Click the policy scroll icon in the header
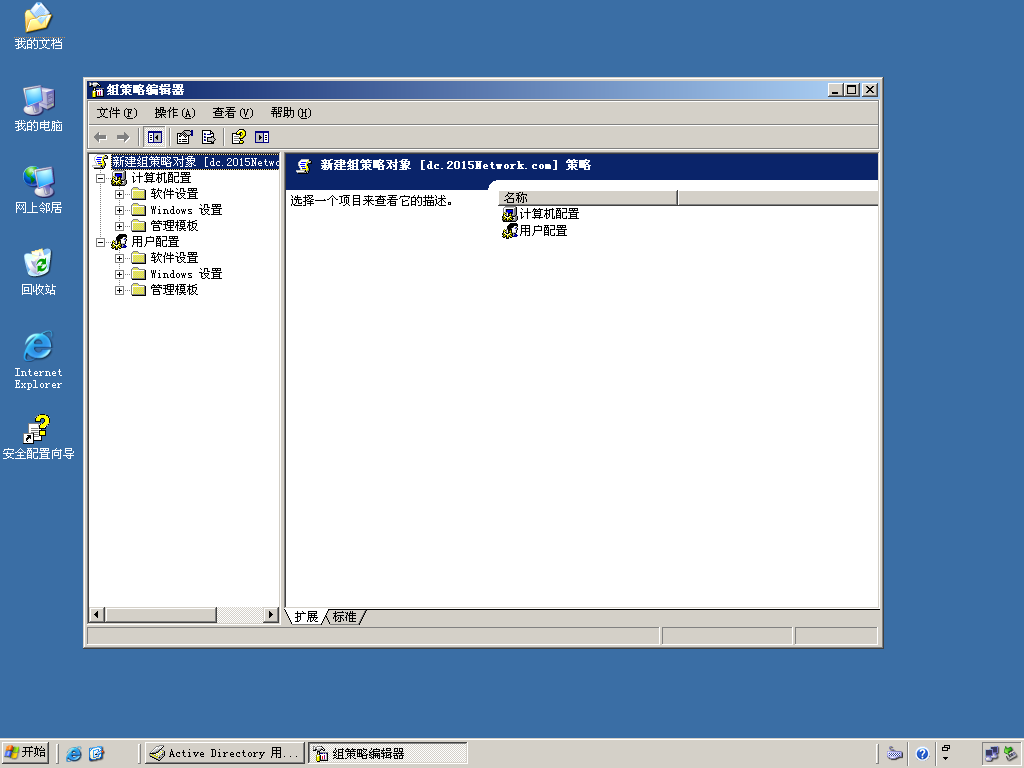This screenshot has height=768, width=1024. tap(304, 166)
